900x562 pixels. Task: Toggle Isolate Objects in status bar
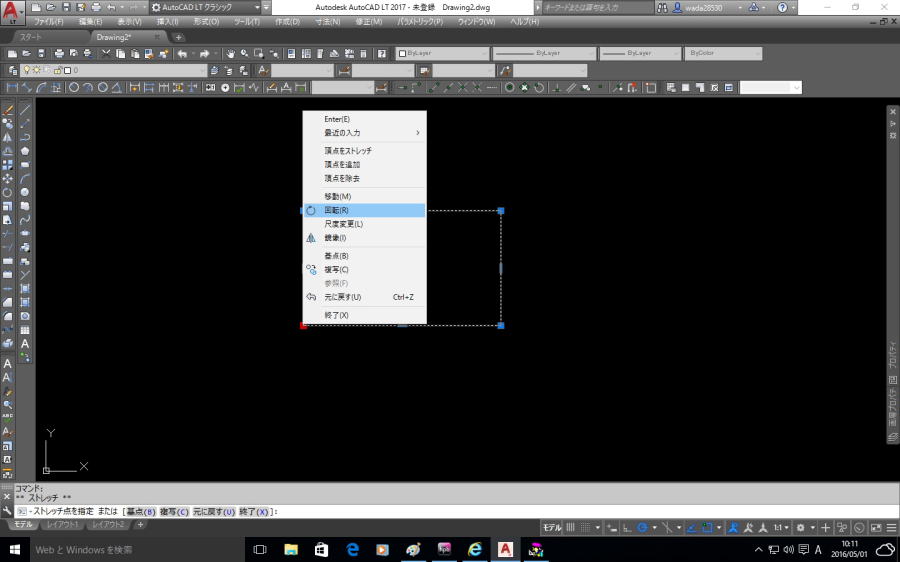click(x=842, y=528)
